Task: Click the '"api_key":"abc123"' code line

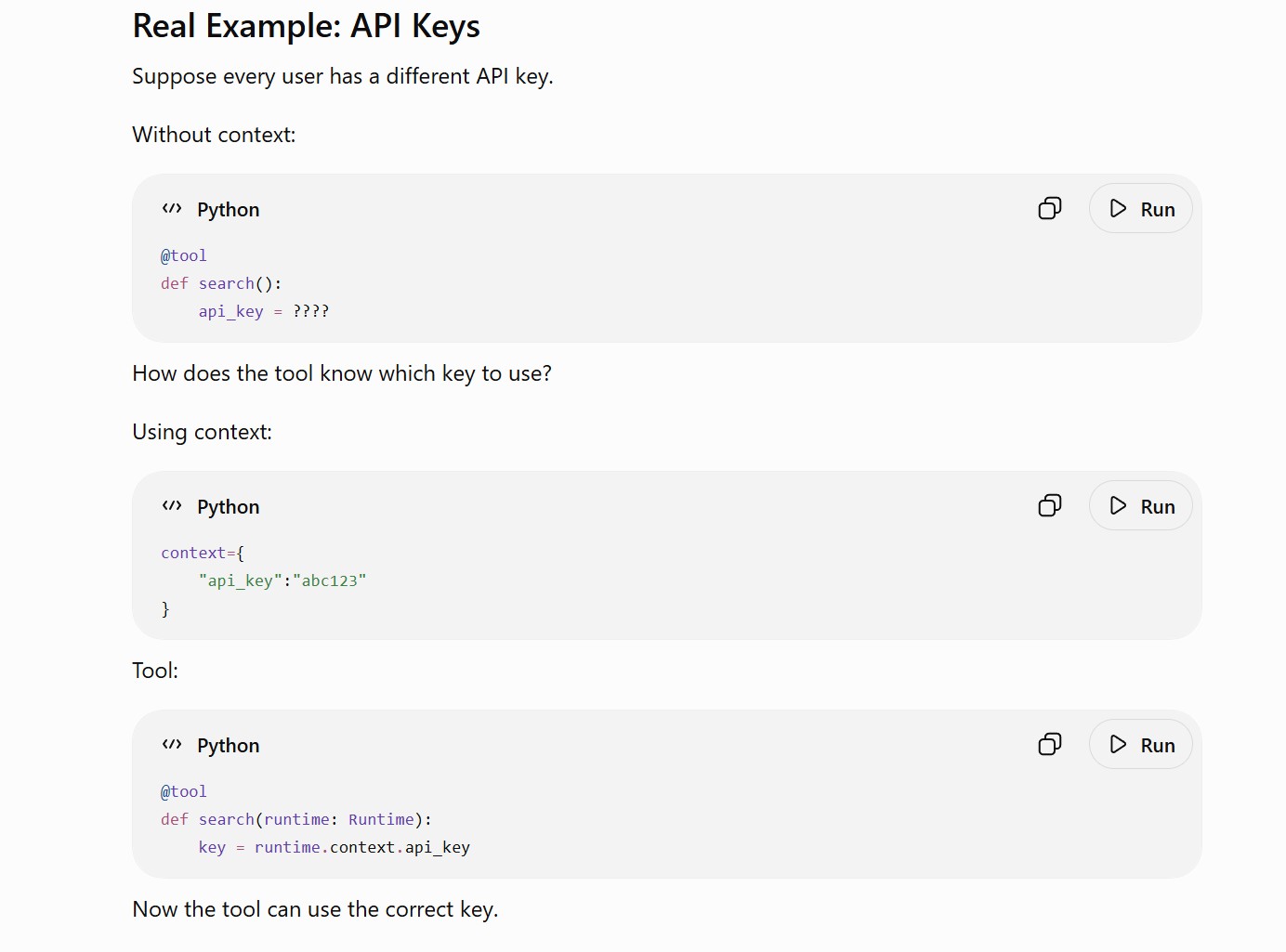Action: 282,580
